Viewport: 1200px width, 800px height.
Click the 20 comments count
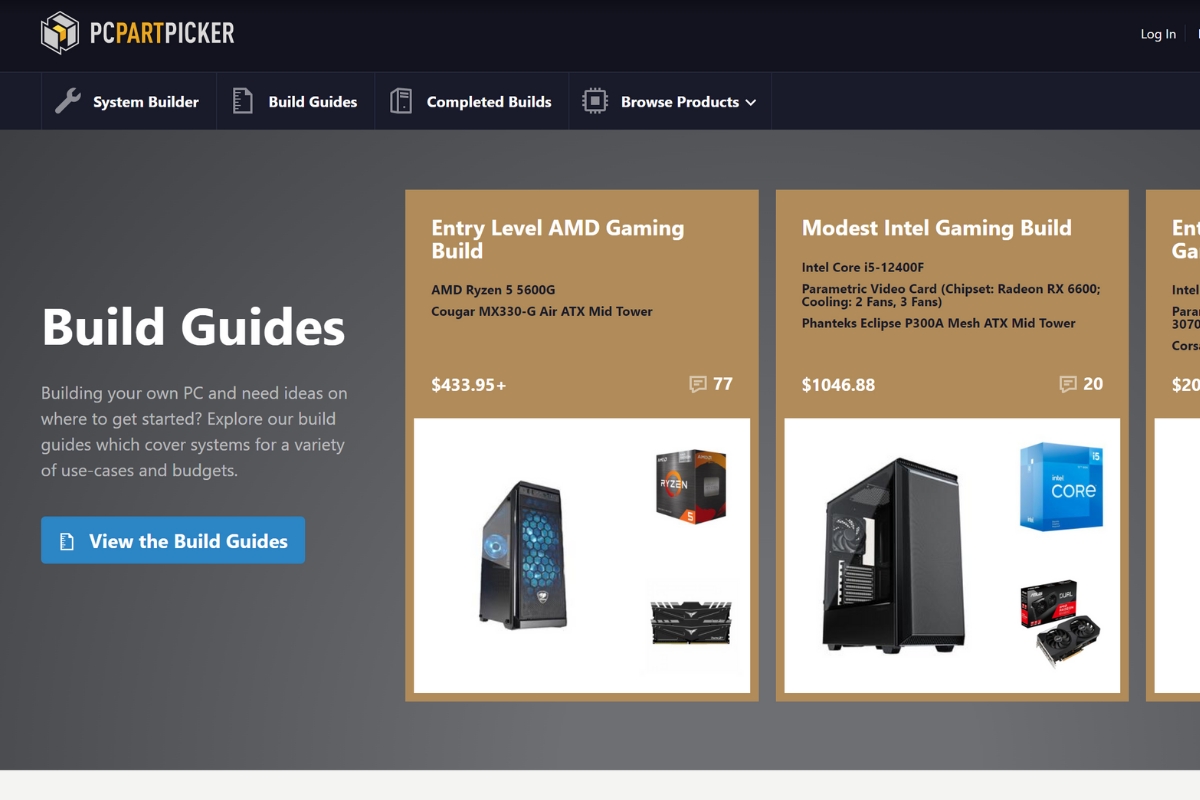pyautogui.click(x=1093, y=384)
